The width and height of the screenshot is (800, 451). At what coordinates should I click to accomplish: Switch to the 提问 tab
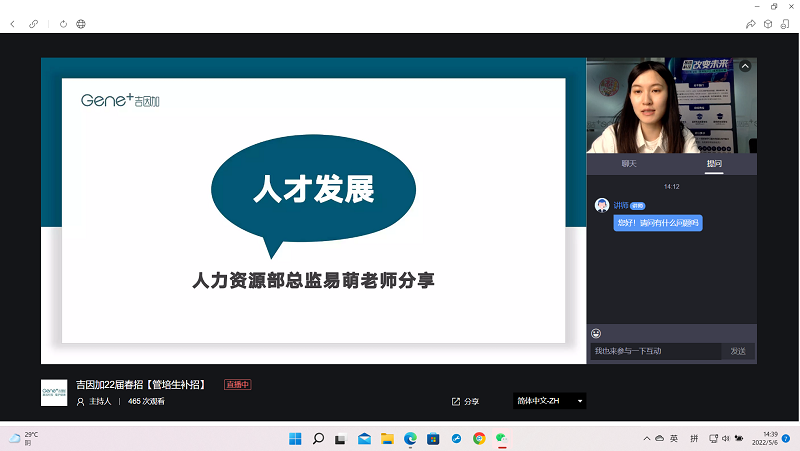[x=714, y=163]
